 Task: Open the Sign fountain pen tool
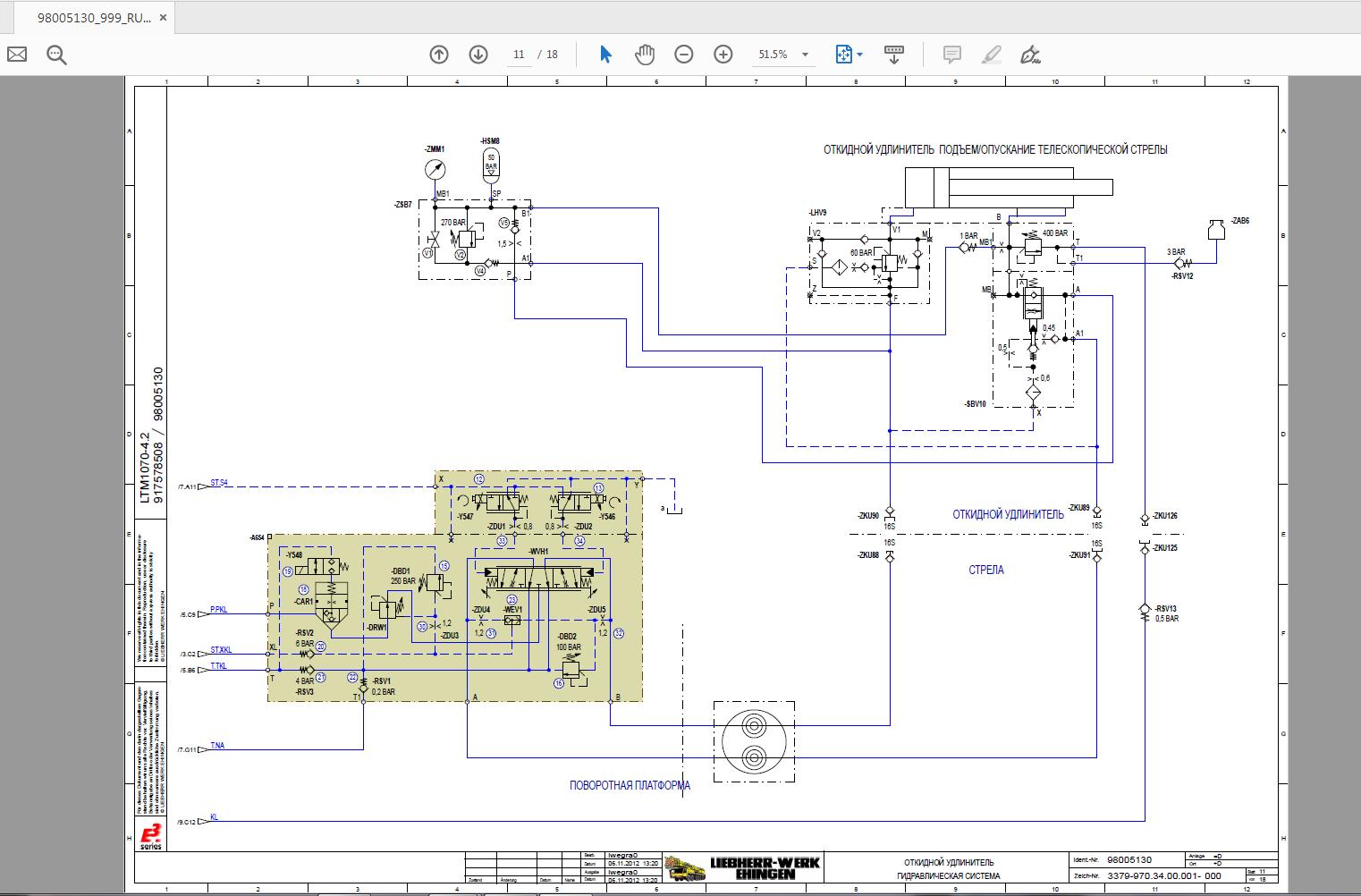(1030, 55)
